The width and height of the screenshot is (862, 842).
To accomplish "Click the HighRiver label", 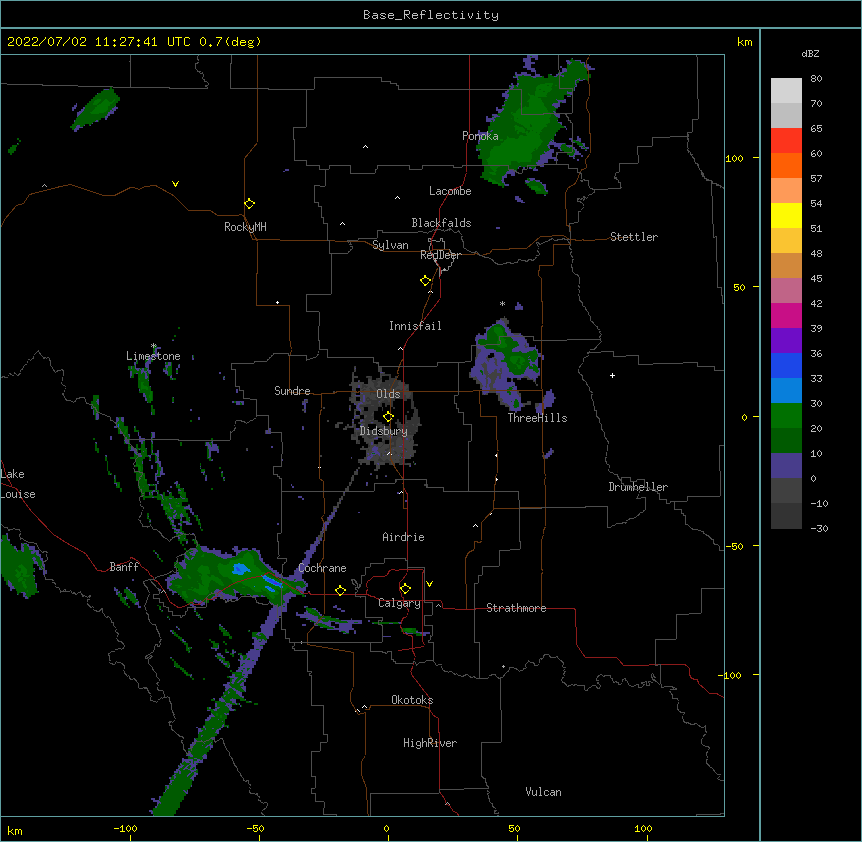I will (x=430, y=743).
